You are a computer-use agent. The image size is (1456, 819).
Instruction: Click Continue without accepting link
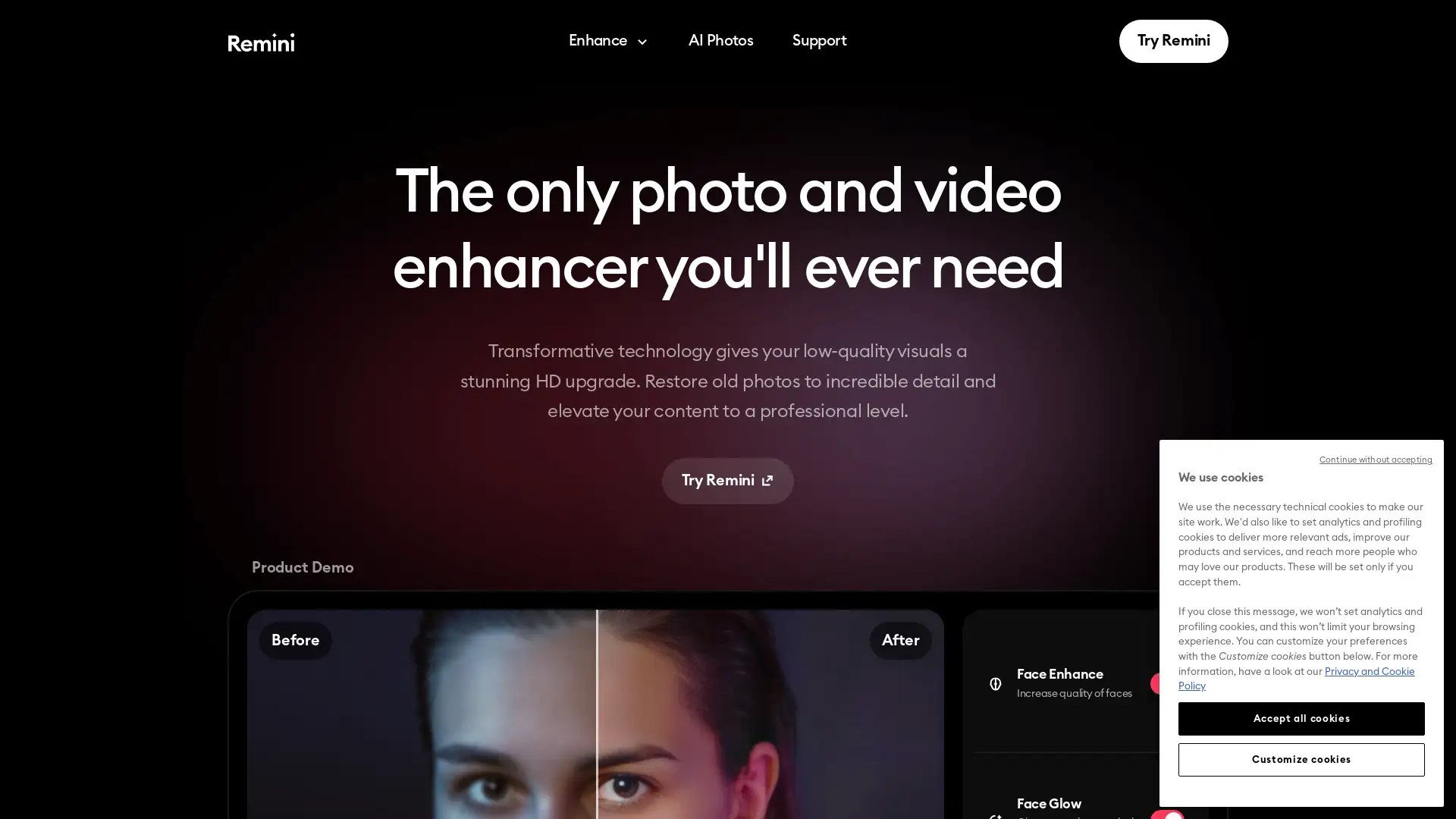1376,459
